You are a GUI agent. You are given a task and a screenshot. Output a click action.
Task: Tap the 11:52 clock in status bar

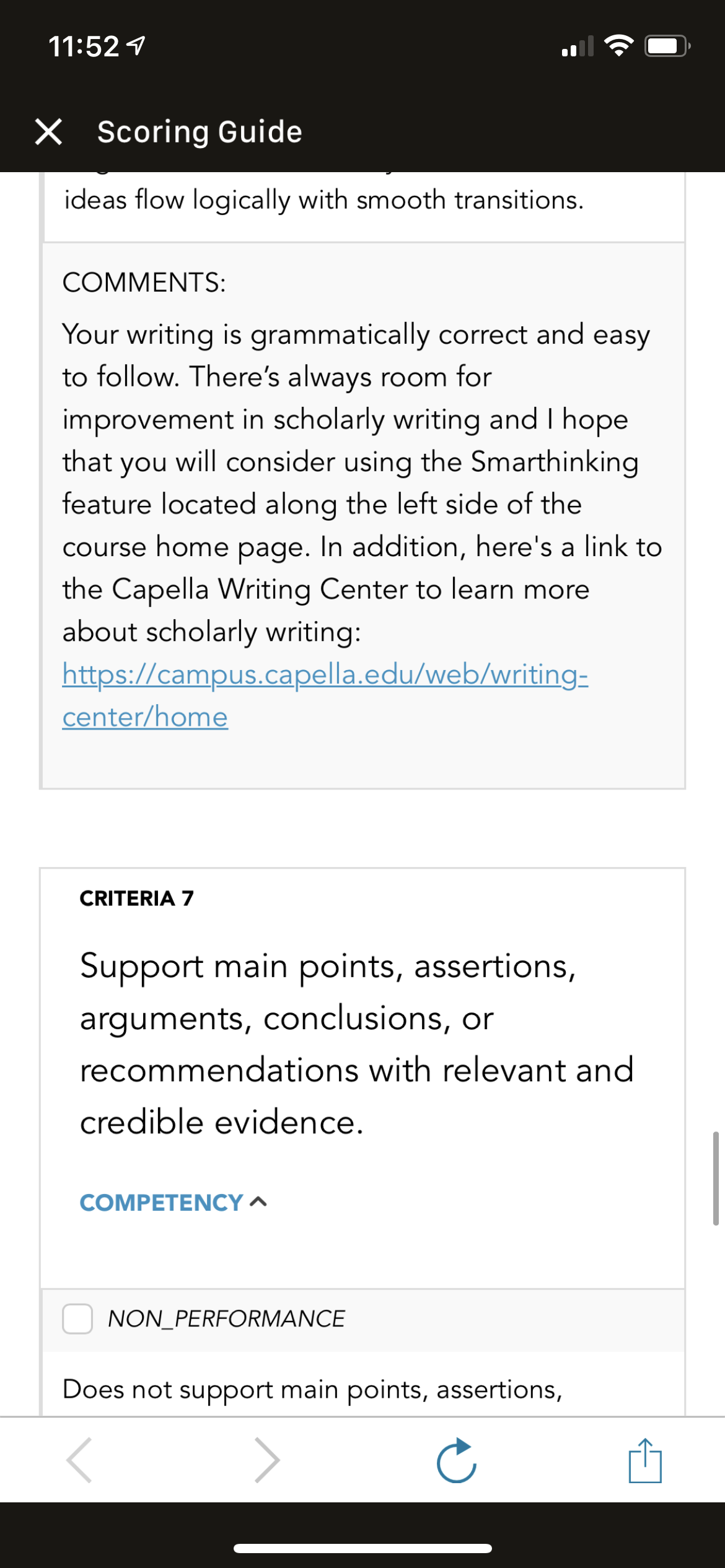[x=84, y=46]
